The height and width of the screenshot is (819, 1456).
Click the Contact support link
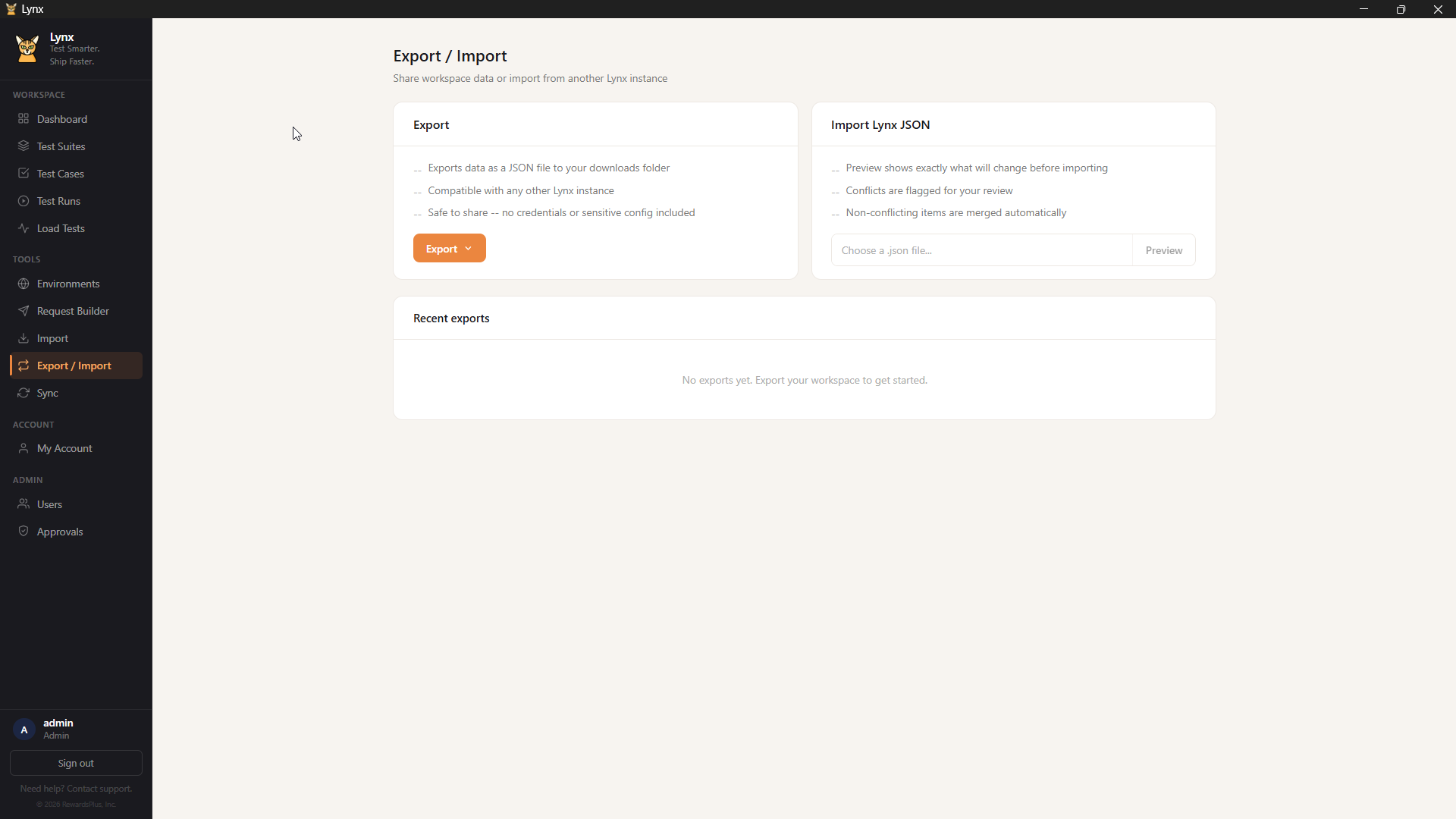point(99,789)
